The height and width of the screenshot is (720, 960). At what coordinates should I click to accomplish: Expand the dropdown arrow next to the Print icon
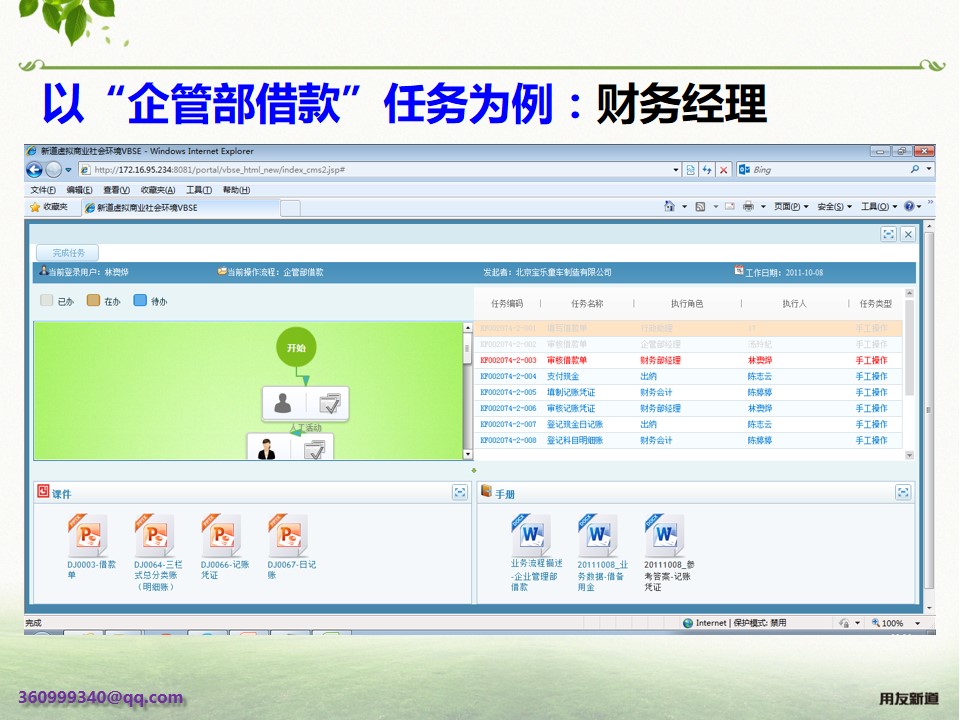763,206
